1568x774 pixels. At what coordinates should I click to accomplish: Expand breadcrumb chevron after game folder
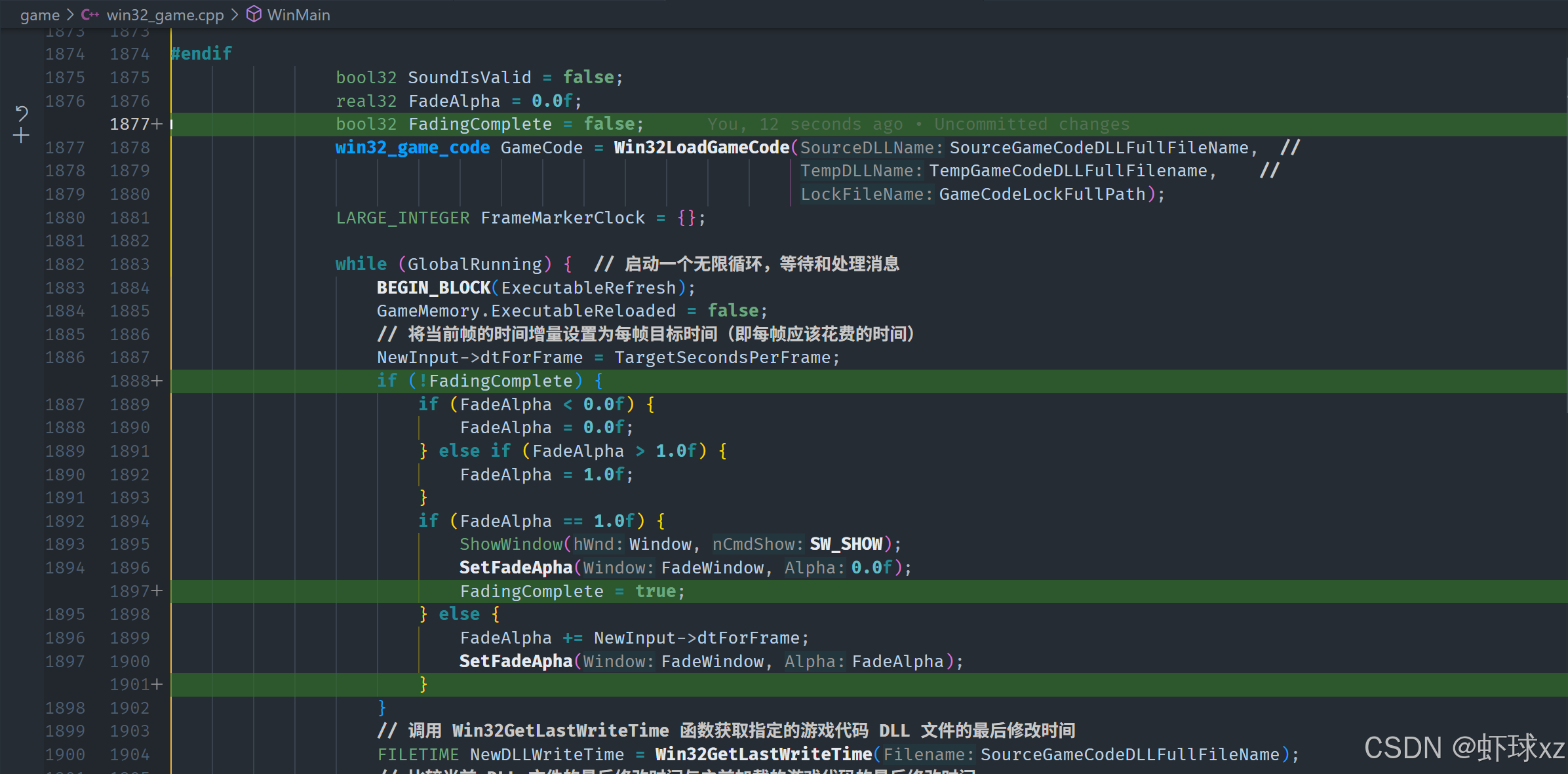point(71,15)
